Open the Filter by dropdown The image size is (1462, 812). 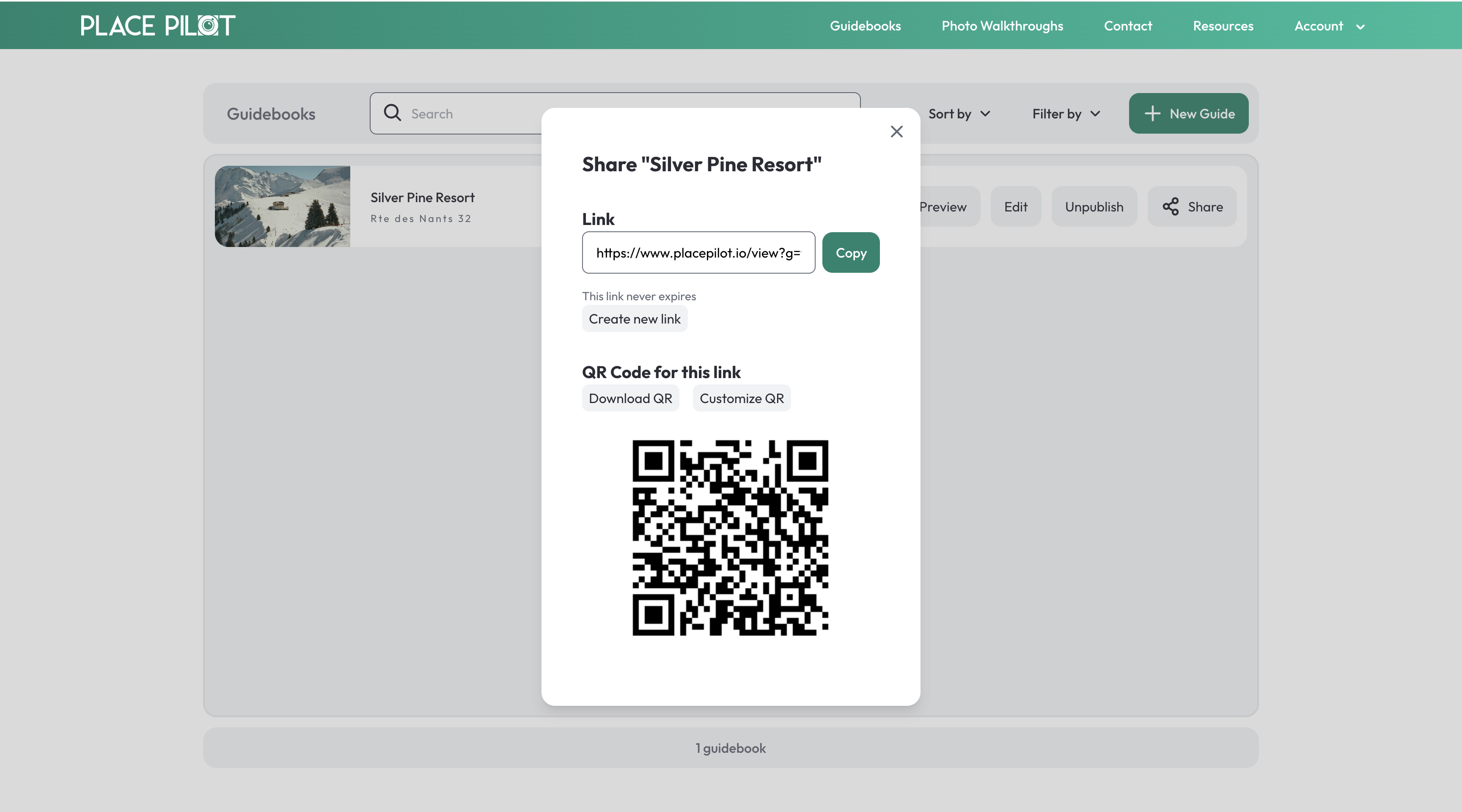pos(1066,113)
